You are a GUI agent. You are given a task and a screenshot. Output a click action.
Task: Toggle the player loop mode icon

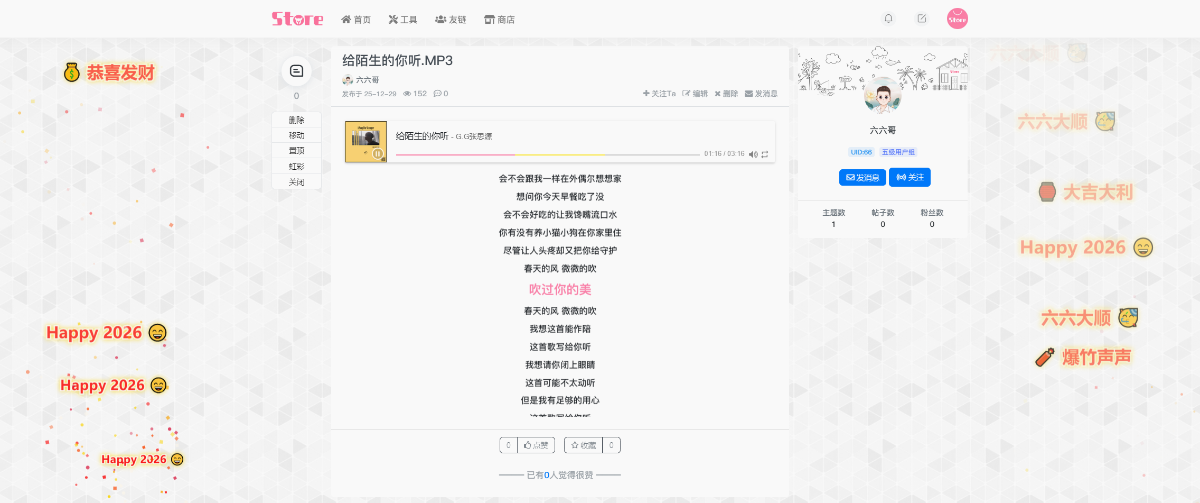coord(765,154)
